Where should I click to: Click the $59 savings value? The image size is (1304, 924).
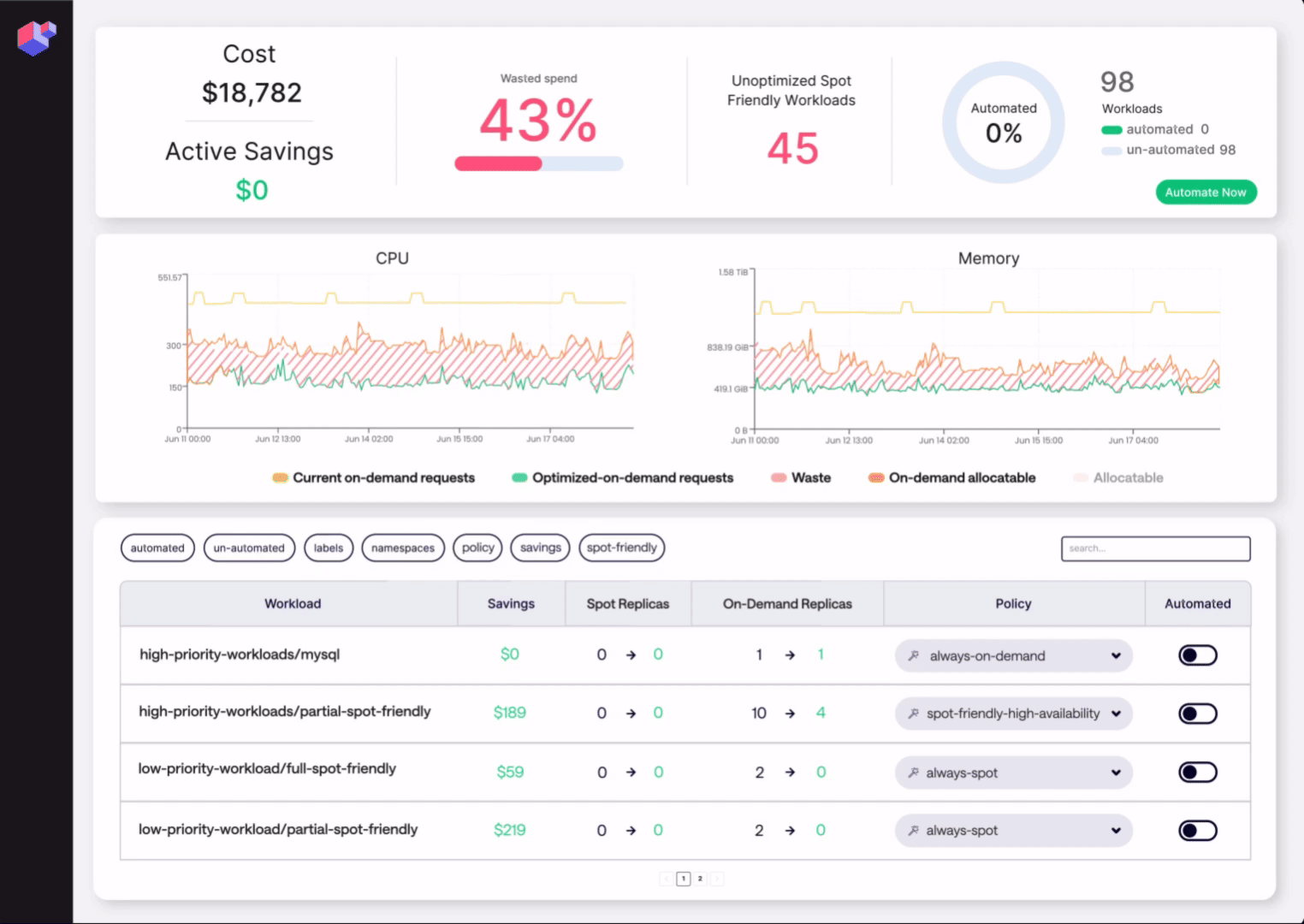[x=510, y=773]
